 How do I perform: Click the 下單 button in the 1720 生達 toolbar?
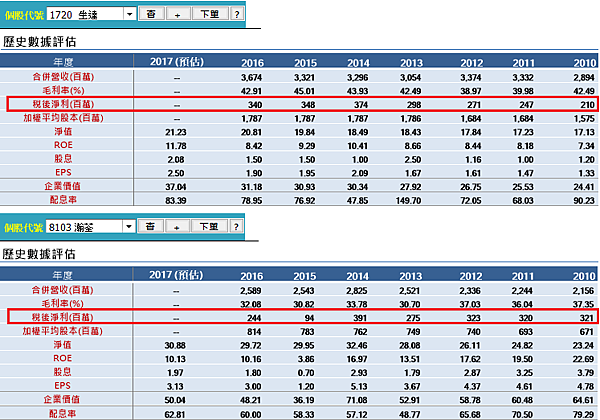(x=210, y=14)
